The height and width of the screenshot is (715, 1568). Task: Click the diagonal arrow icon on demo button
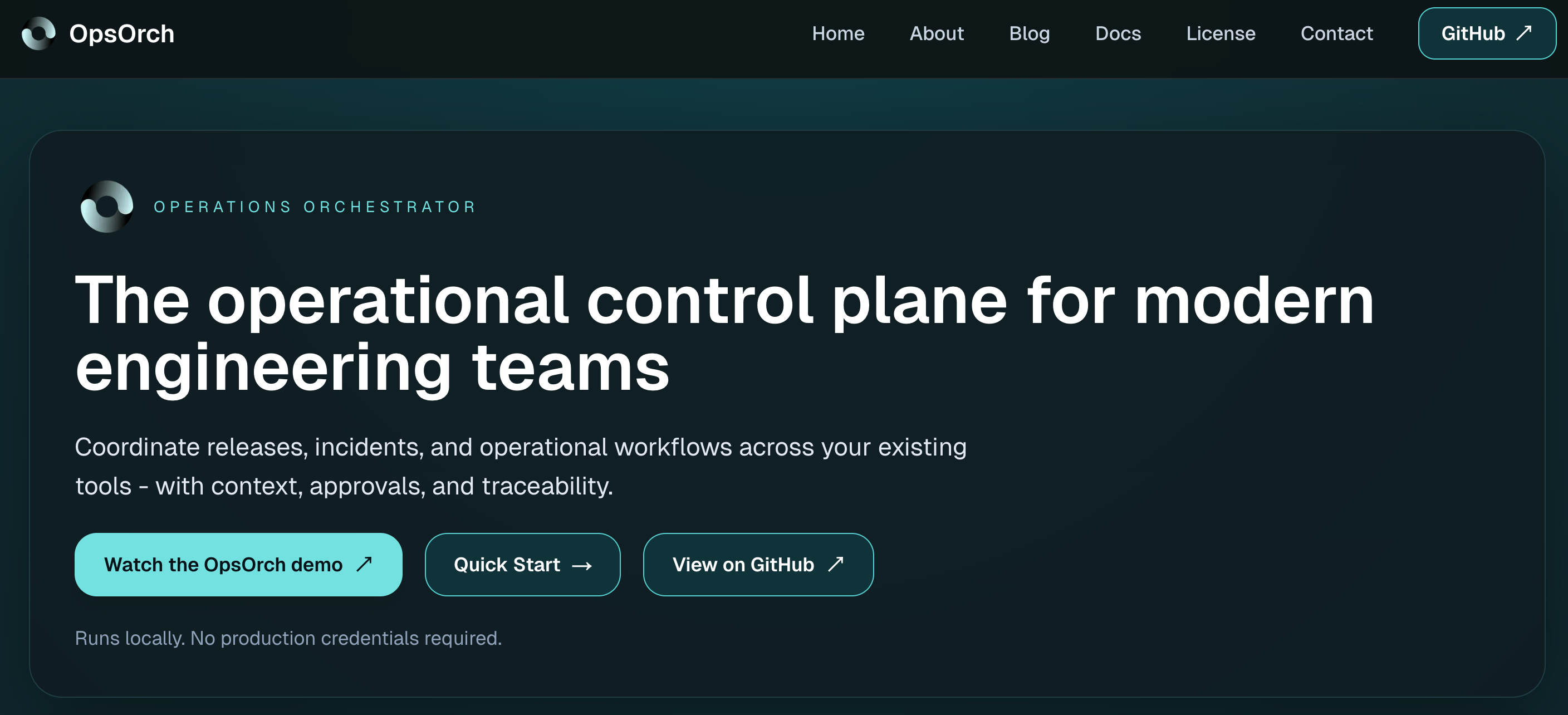364,564
